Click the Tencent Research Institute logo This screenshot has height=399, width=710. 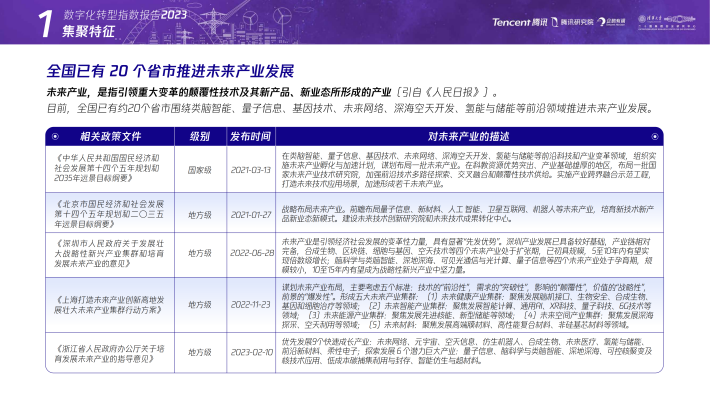(x=572, y=22)
